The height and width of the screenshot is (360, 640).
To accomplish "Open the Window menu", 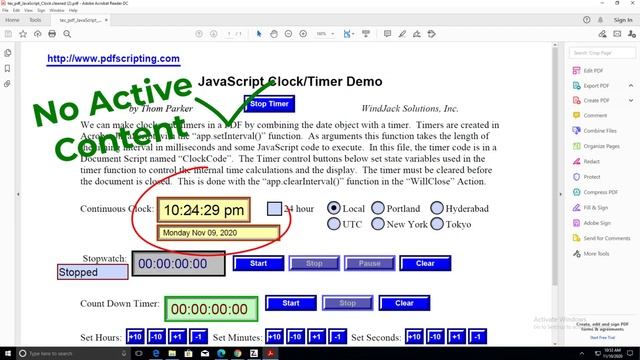I will tap(57, 10).
